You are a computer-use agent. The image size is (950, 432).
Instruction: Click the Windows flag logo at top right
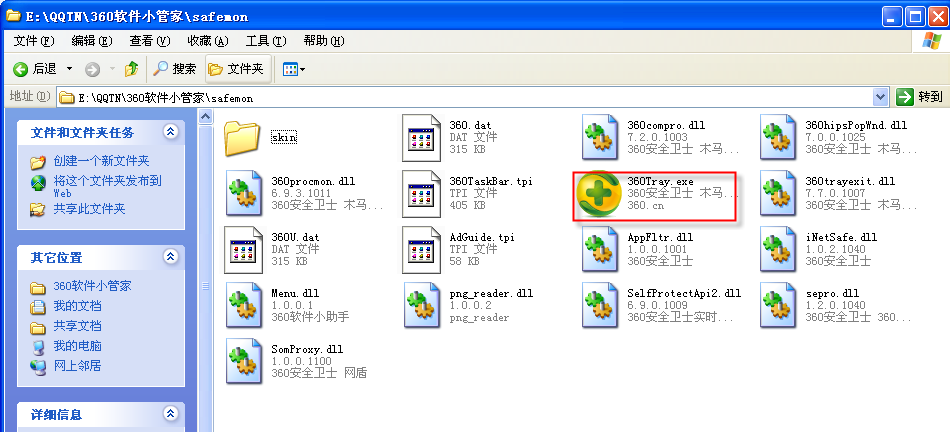pyautogui.click(x=931, y=41)
